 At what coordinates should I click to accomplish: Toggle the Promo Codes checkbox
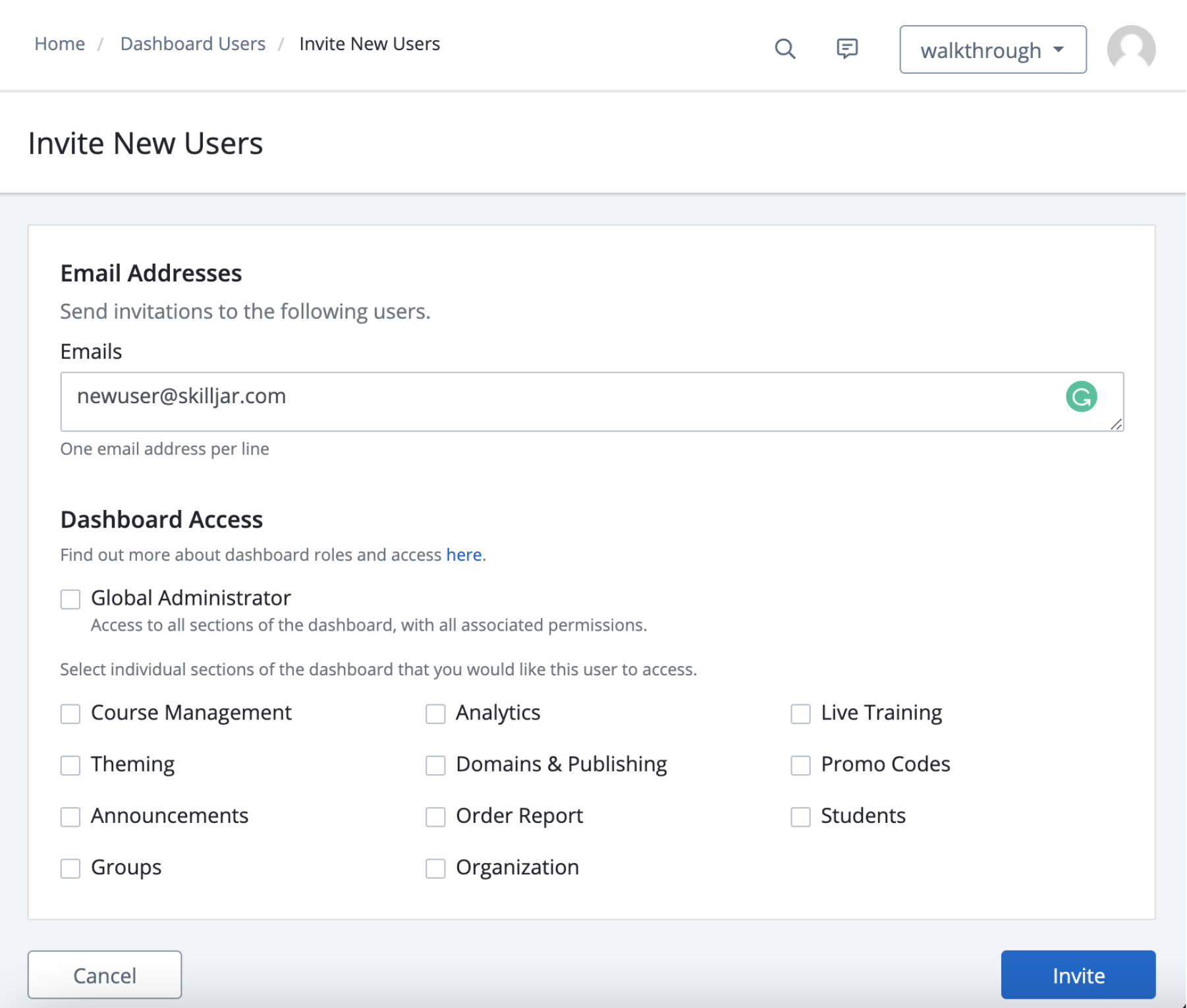point(800,766)
